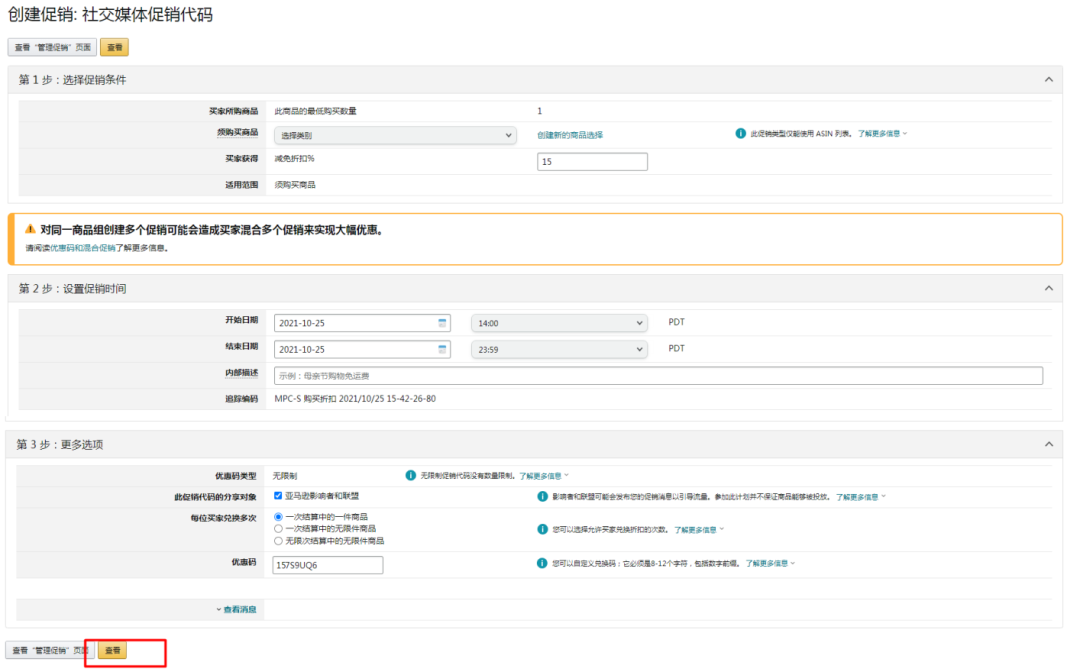Click the top 查看"管理促销"页面 button
The width and height of the screenshot is (1080, 672).
click(52, 47)
